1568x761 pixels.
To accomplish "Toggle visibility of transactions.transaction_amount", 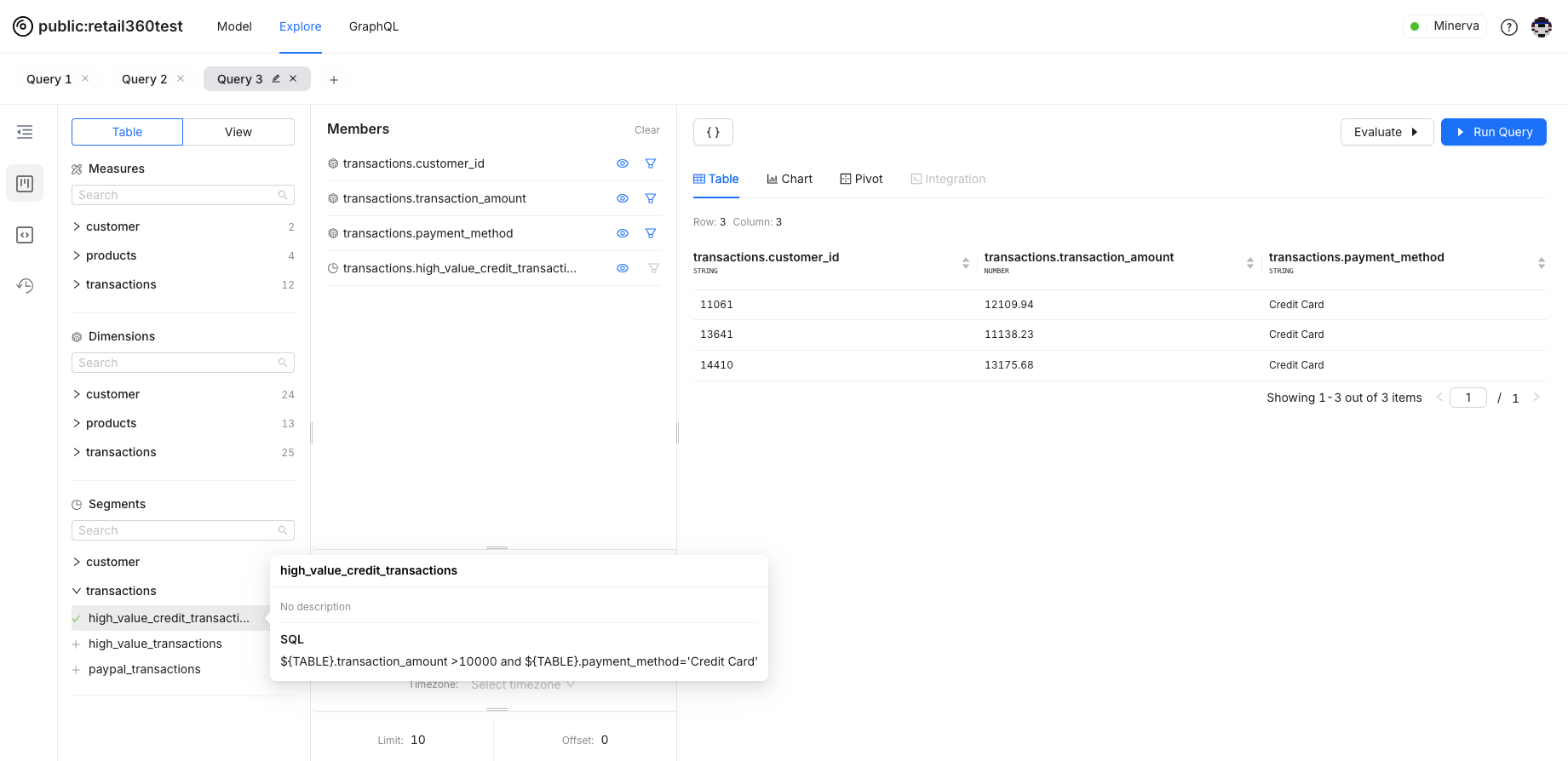I will 623,198.
